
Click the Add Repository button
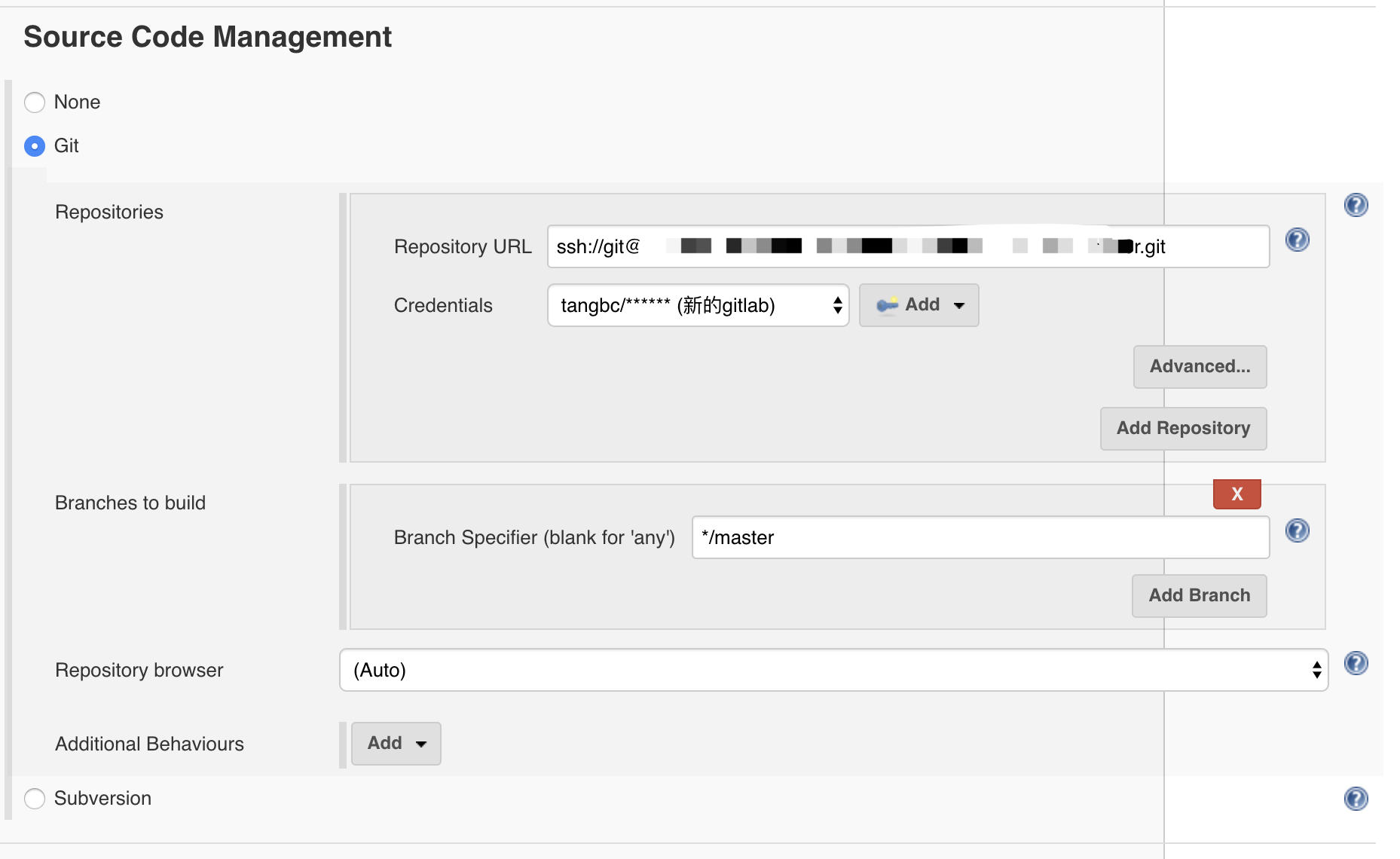[x=1183, y=429]
